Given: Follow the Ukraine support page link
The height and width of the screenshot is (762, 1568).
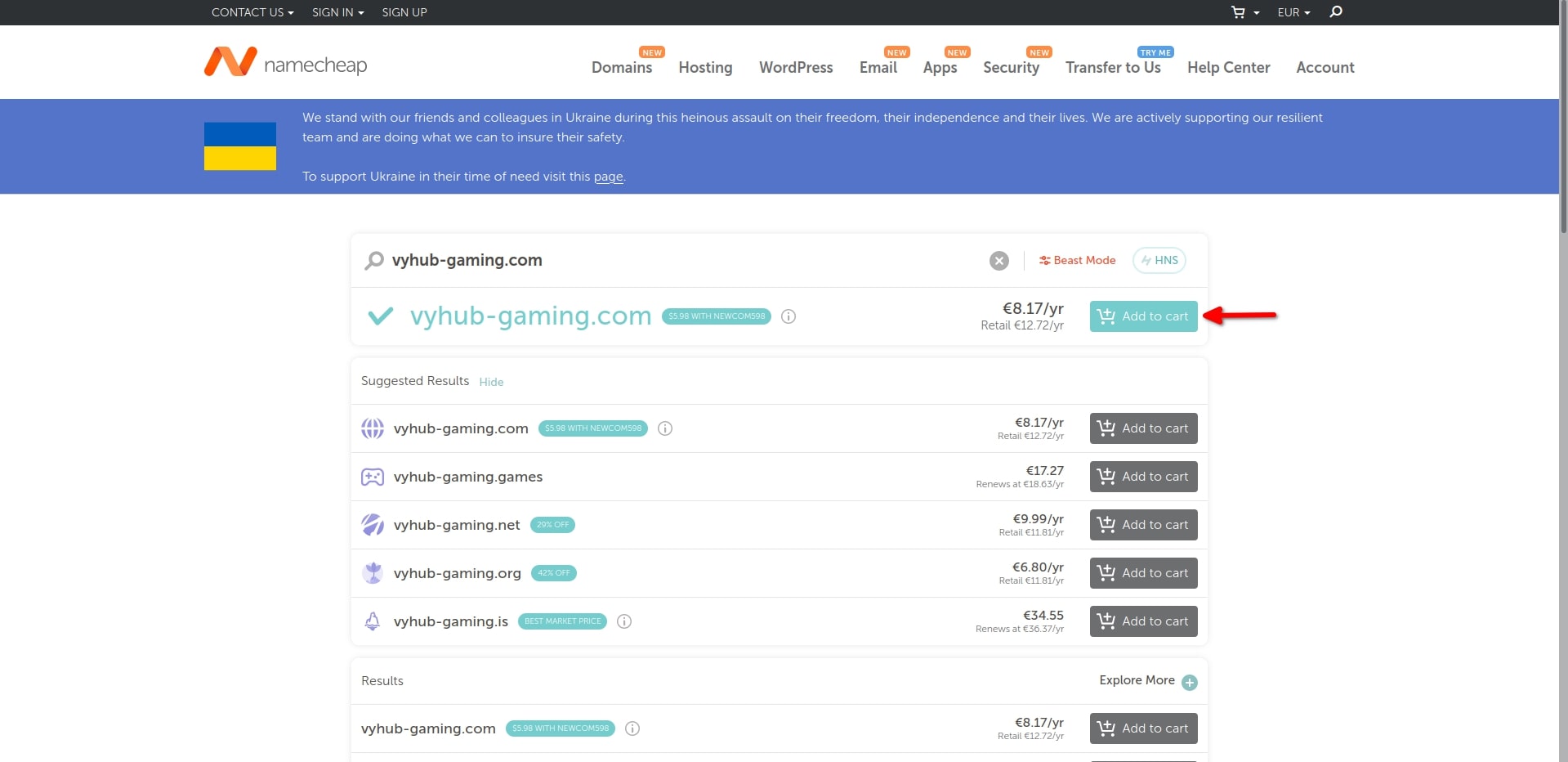Looking at the screenshot, I should (608, 177).
